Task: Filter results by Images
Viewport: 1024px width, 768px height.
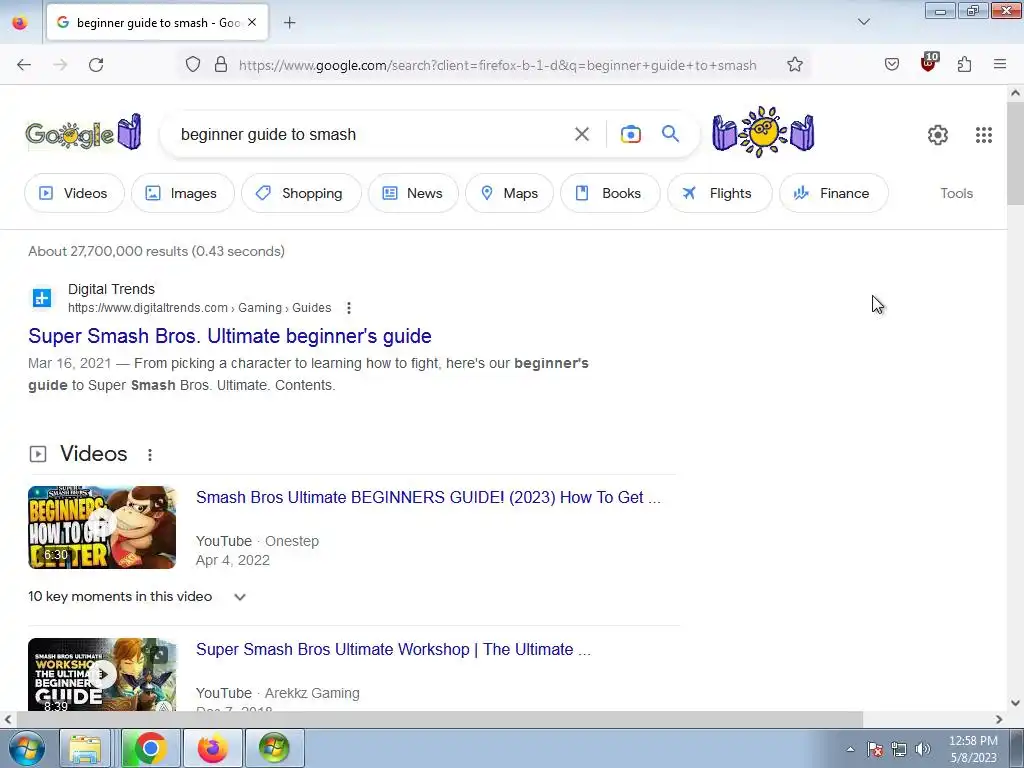Action: tap(182, 193)
